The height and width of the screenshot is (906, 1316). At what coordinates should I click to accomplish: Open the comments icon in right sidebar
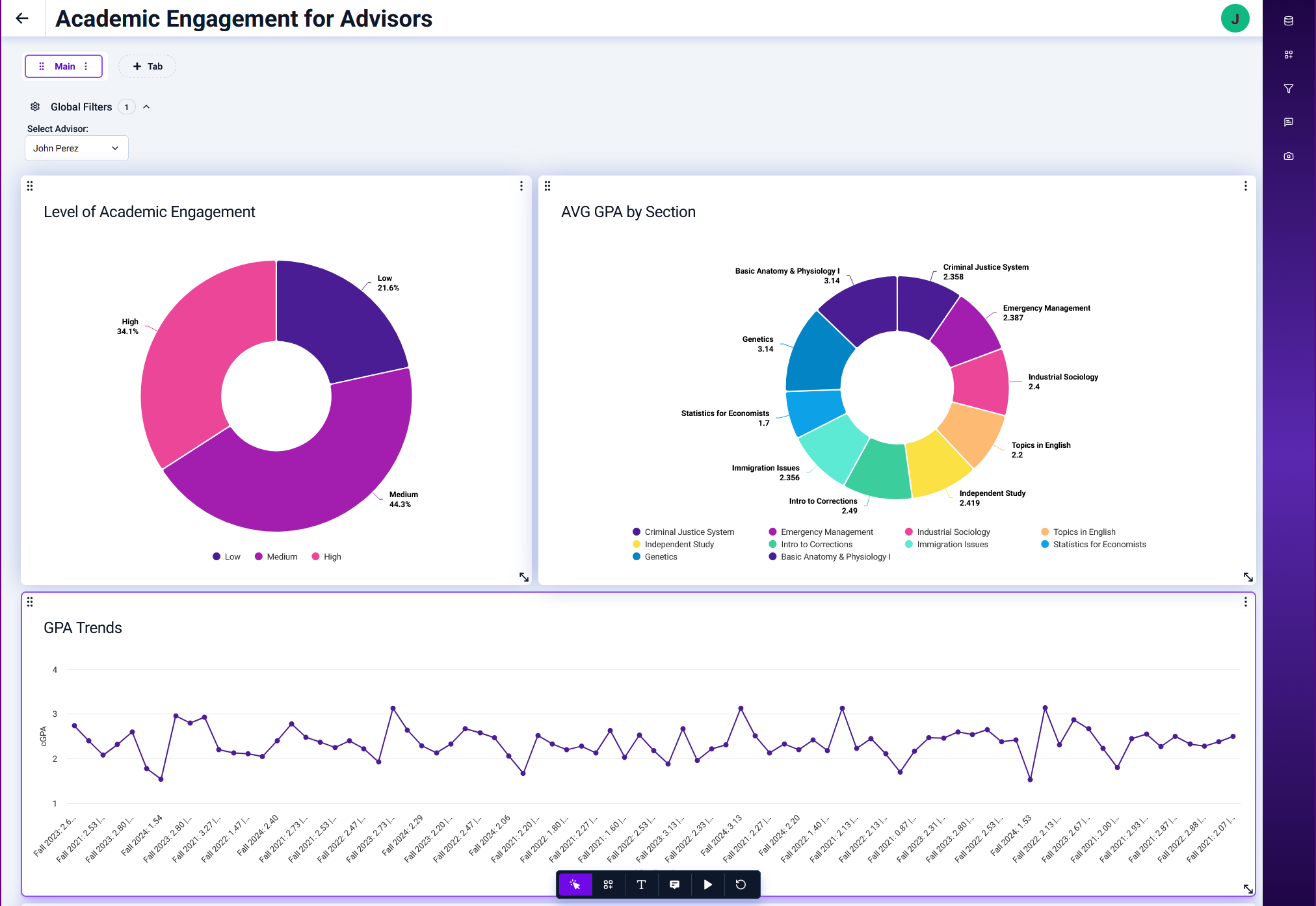[x=1288, y=122]
